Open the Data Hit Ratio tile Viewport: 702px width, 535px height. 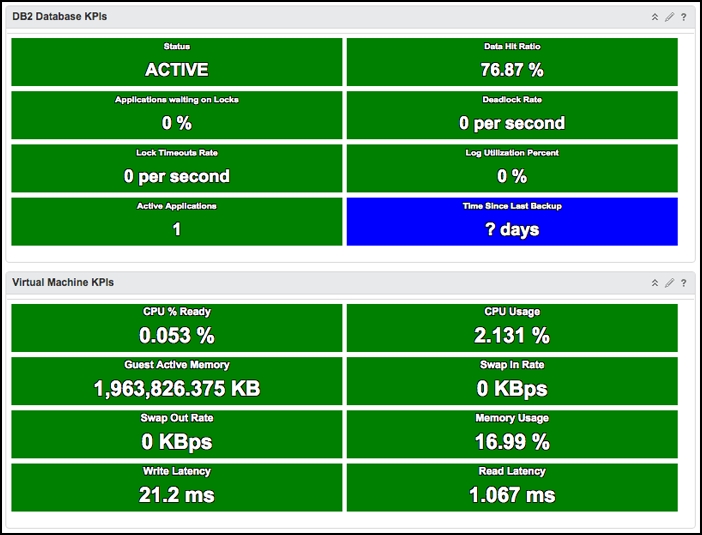click(x=512, y=62)
